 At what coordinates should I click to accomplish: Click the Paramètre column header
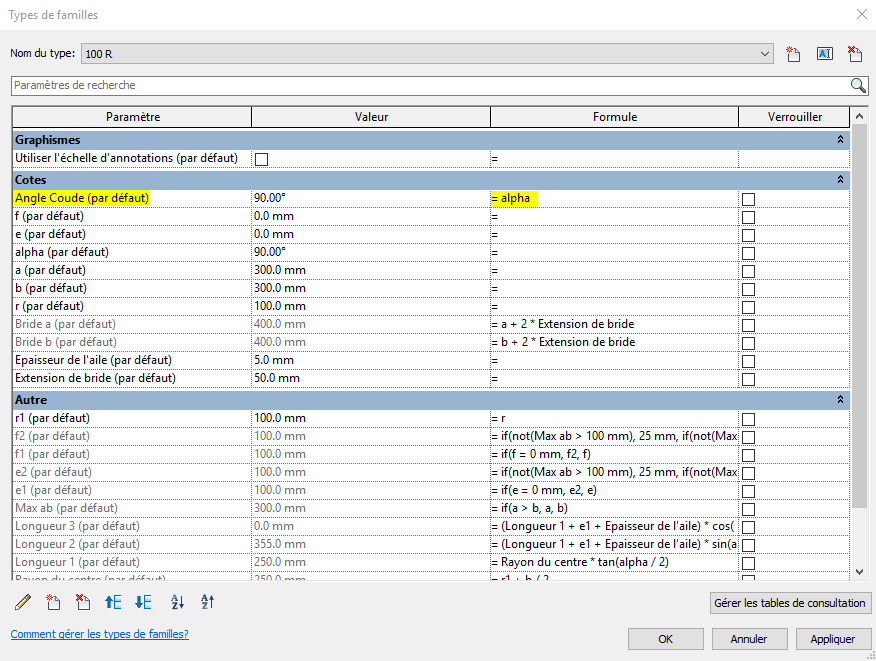coord(132,117)
